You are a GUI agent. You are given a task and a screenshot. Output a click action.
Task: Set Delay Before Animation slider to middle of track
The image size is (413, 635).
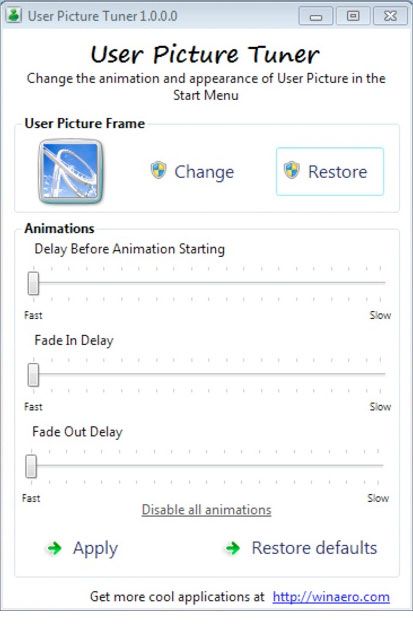coord(207,283)
